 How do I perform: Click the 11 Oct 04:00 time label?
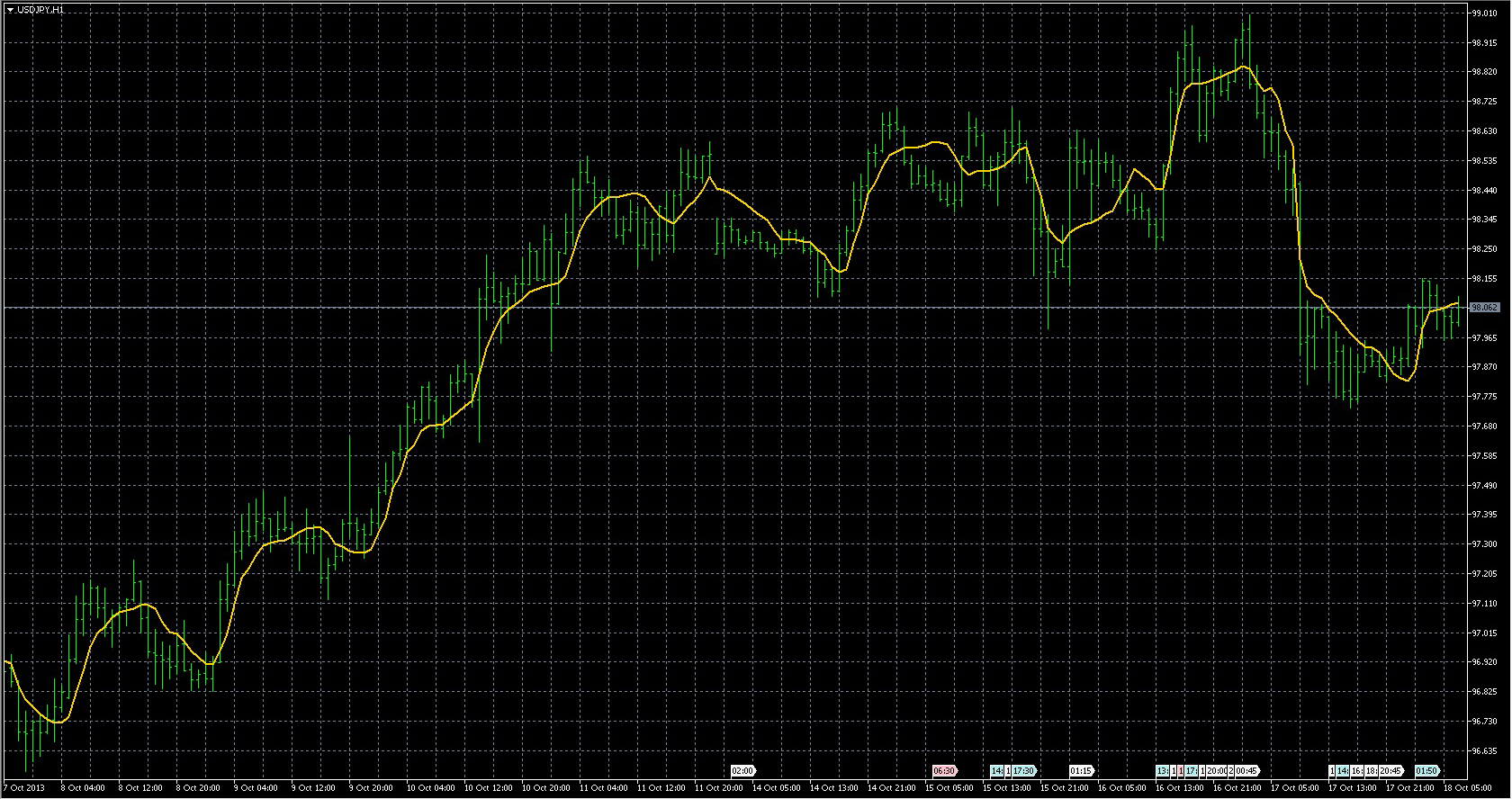coord(604,788)
